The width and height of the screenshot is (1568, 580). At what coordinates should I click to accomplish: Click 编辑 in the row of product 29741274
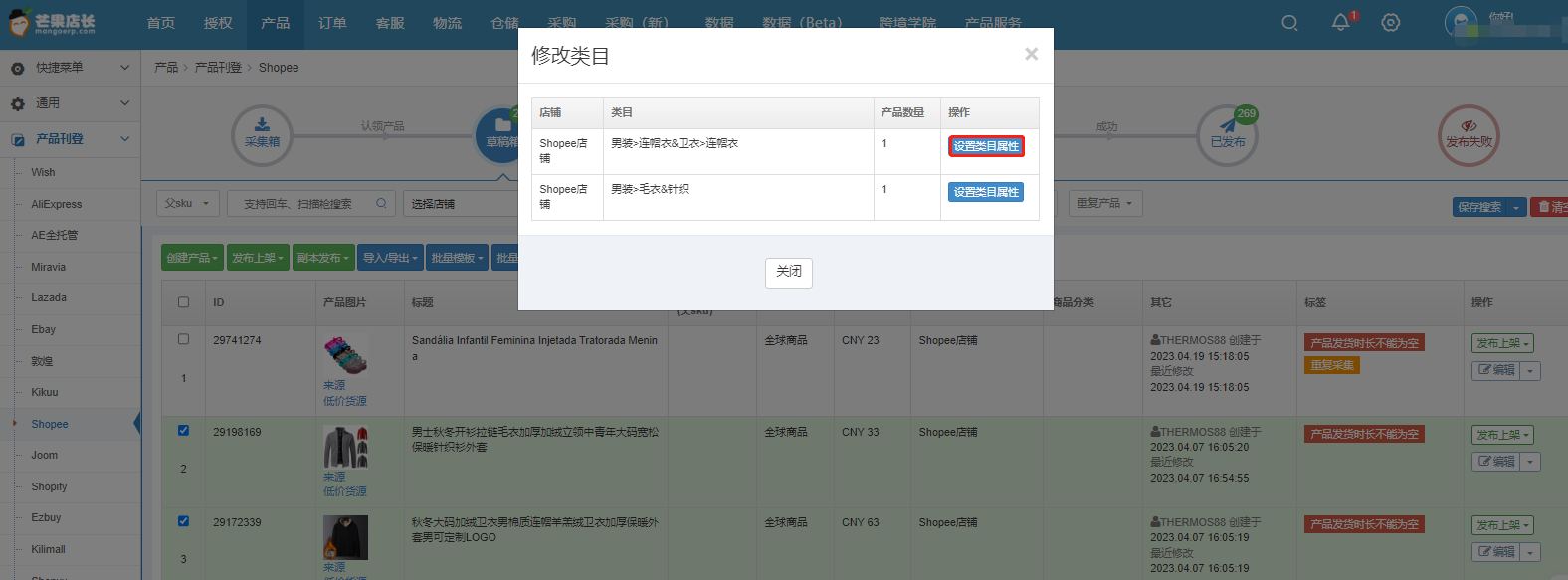1495,370
